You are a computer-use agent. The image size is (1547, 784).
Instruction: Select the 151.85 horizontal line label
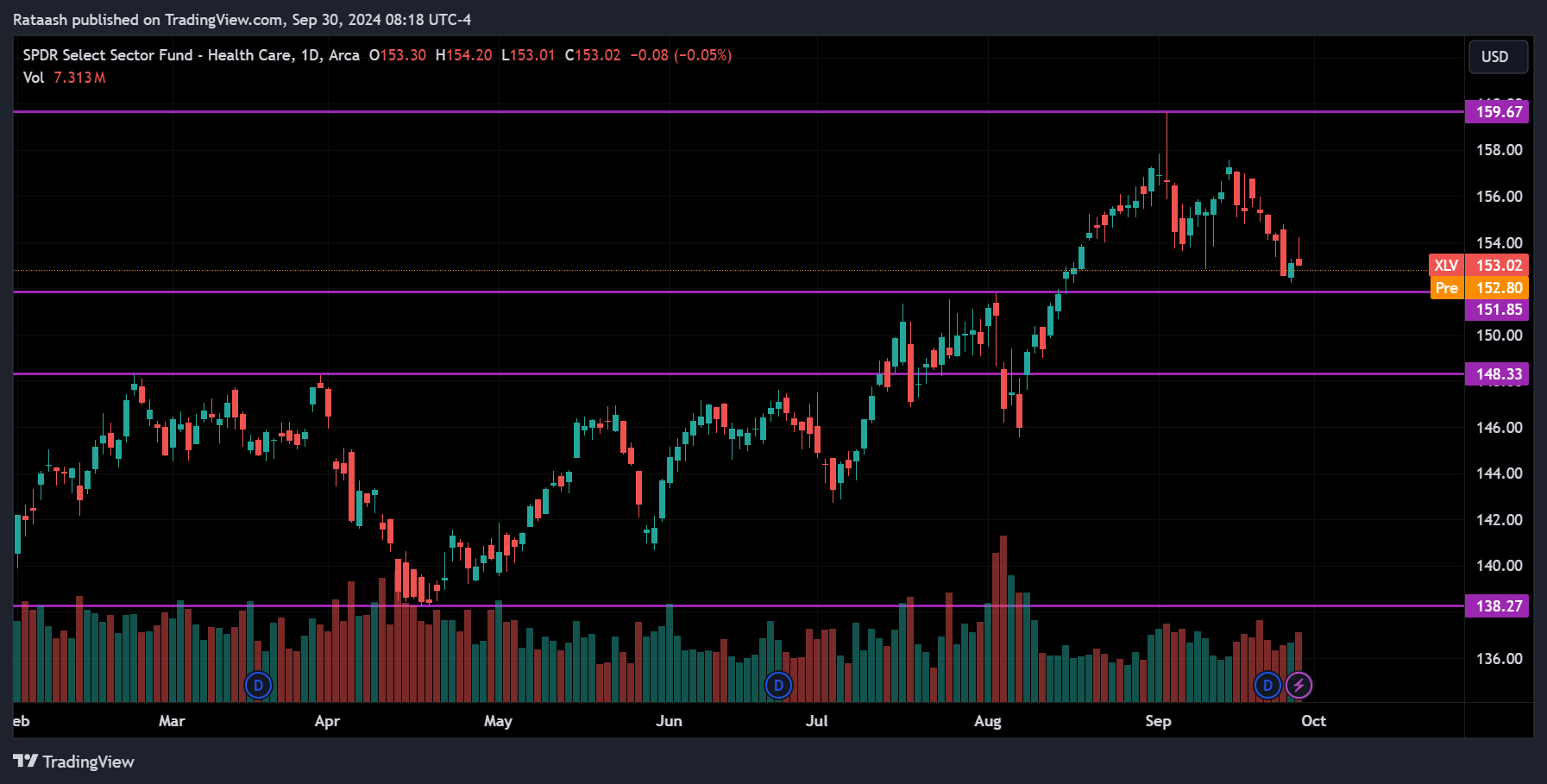[1497, 310]
